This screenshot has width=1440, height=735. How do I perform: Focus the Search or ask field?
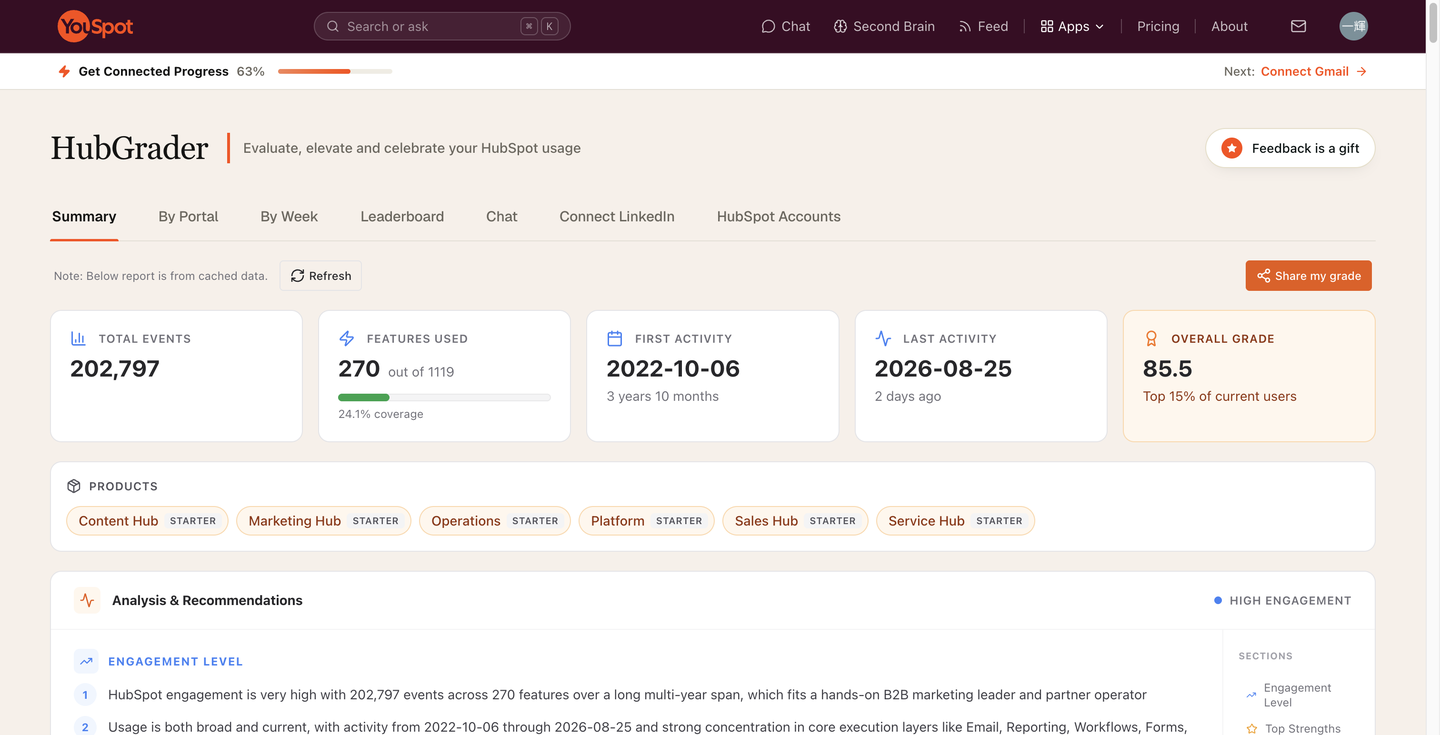tap(442, 26)
